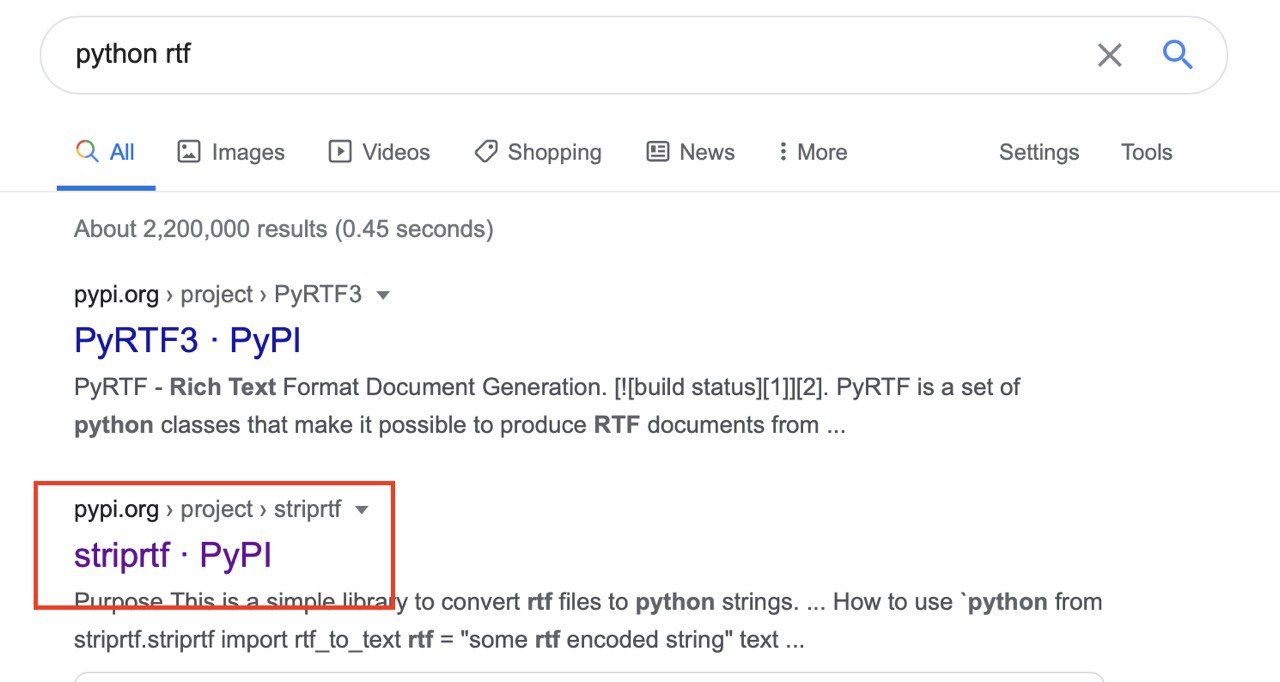Click the About 2,200,000 results text
1280x682 pixels.
[283, 229]
